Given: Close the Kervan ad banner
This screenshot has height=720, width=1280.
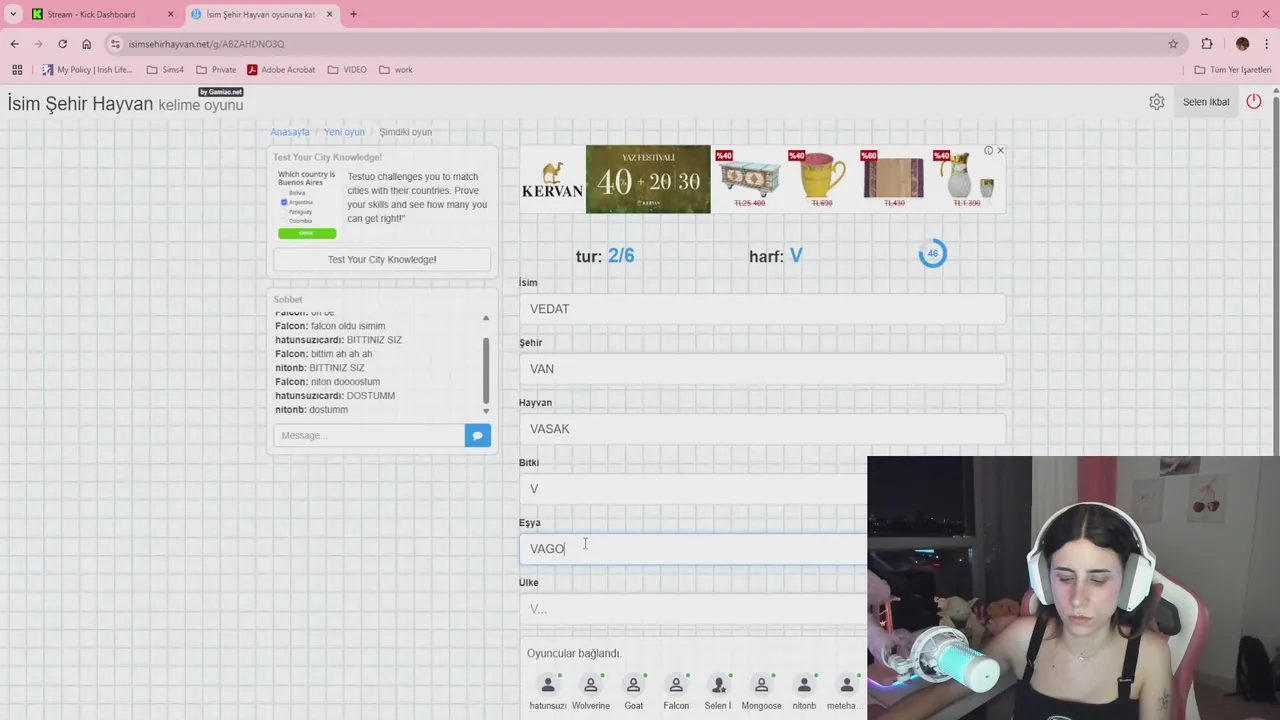Looking at the screenshot, I should [1000, 150].
